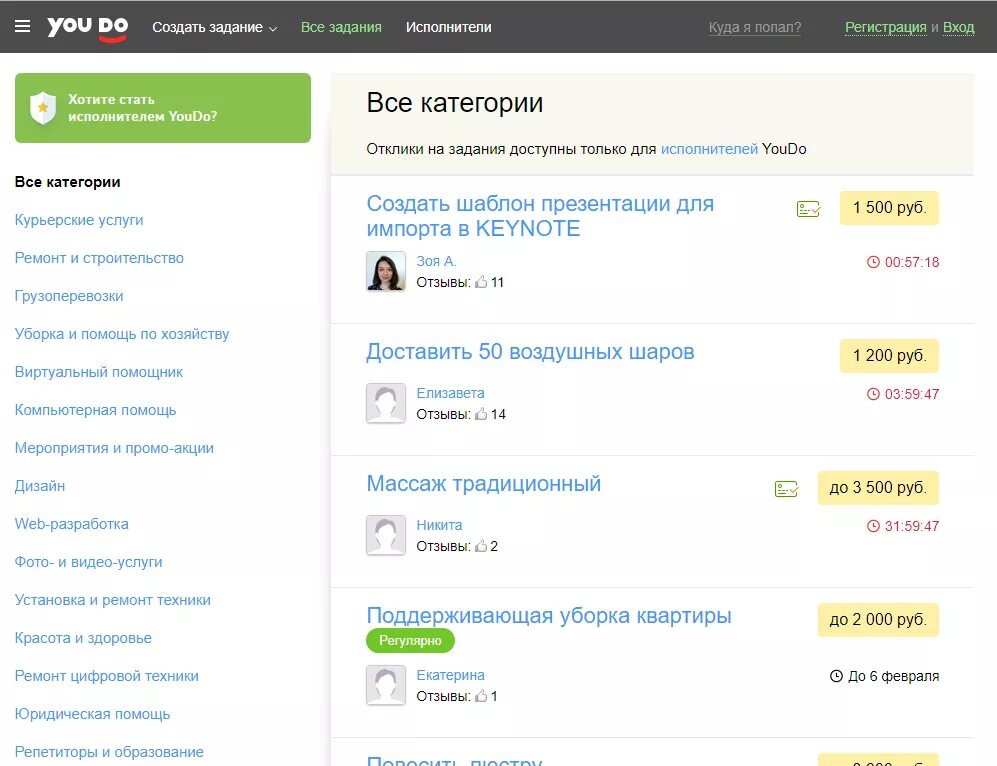The image size is (997, 766).
Task: Click the 1 200 руб. price tag
Action: (x=889, y=356)
